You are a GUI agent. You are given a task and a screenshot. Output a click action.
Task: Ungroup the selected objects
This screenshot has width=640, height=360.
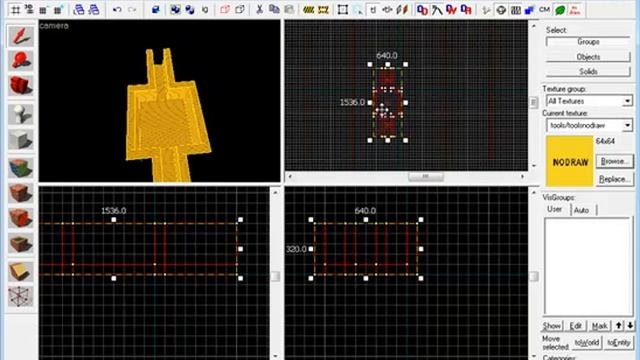[190, 9]
